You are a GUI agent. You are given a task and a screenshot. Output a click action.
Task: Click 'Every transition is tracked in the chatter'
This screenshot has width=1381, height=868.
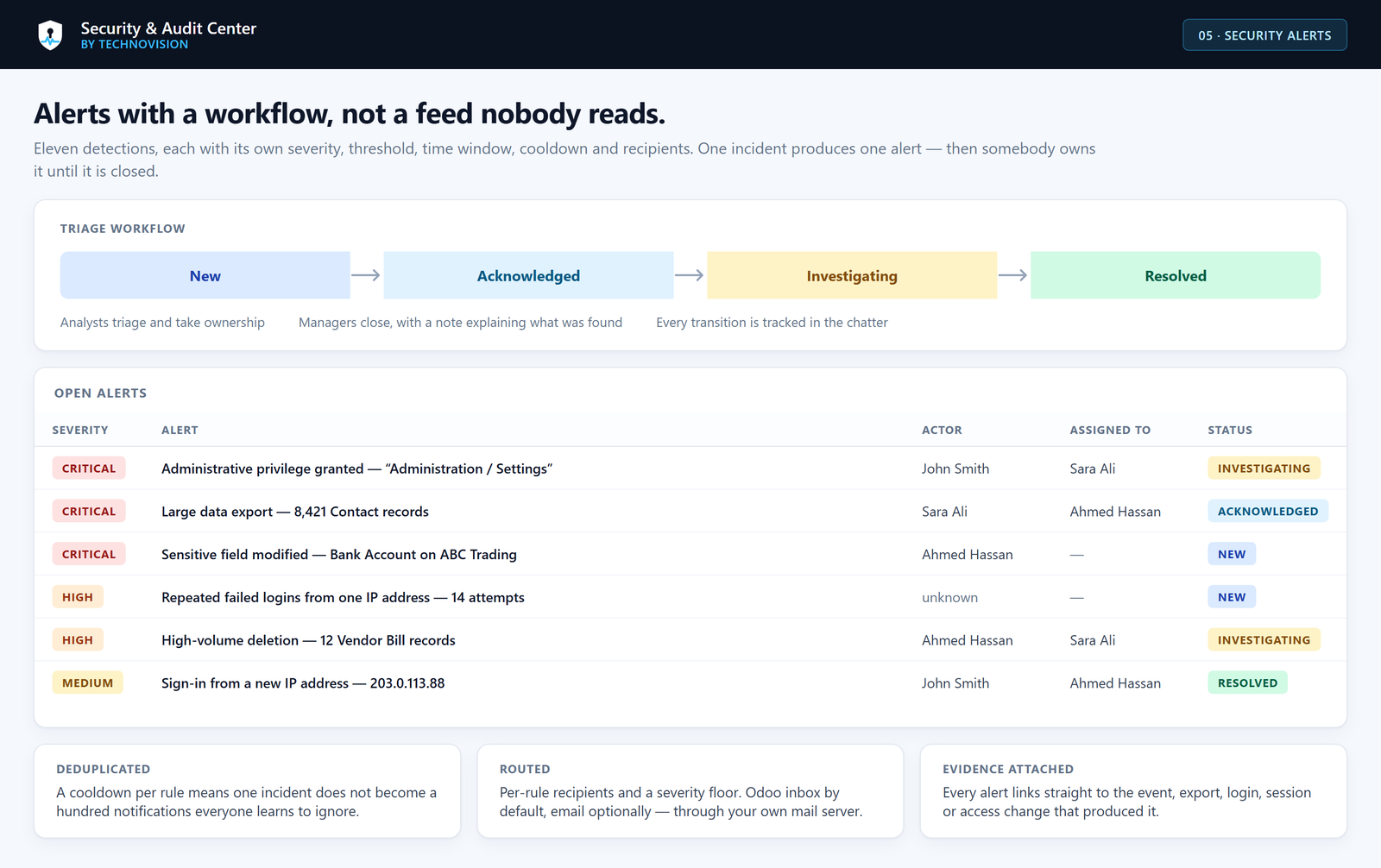pyautogui.click(x=772, y=322)
